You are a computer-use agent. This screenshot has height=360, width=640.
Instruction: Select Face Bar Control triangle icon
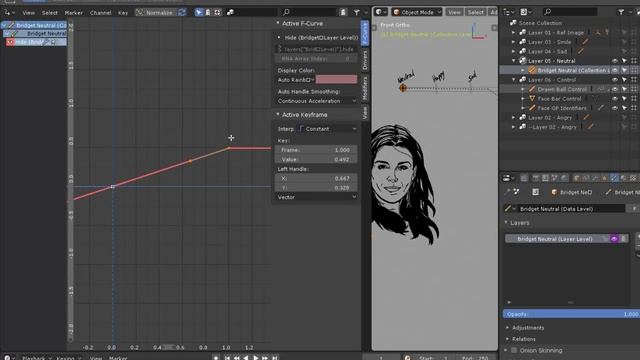532,99
